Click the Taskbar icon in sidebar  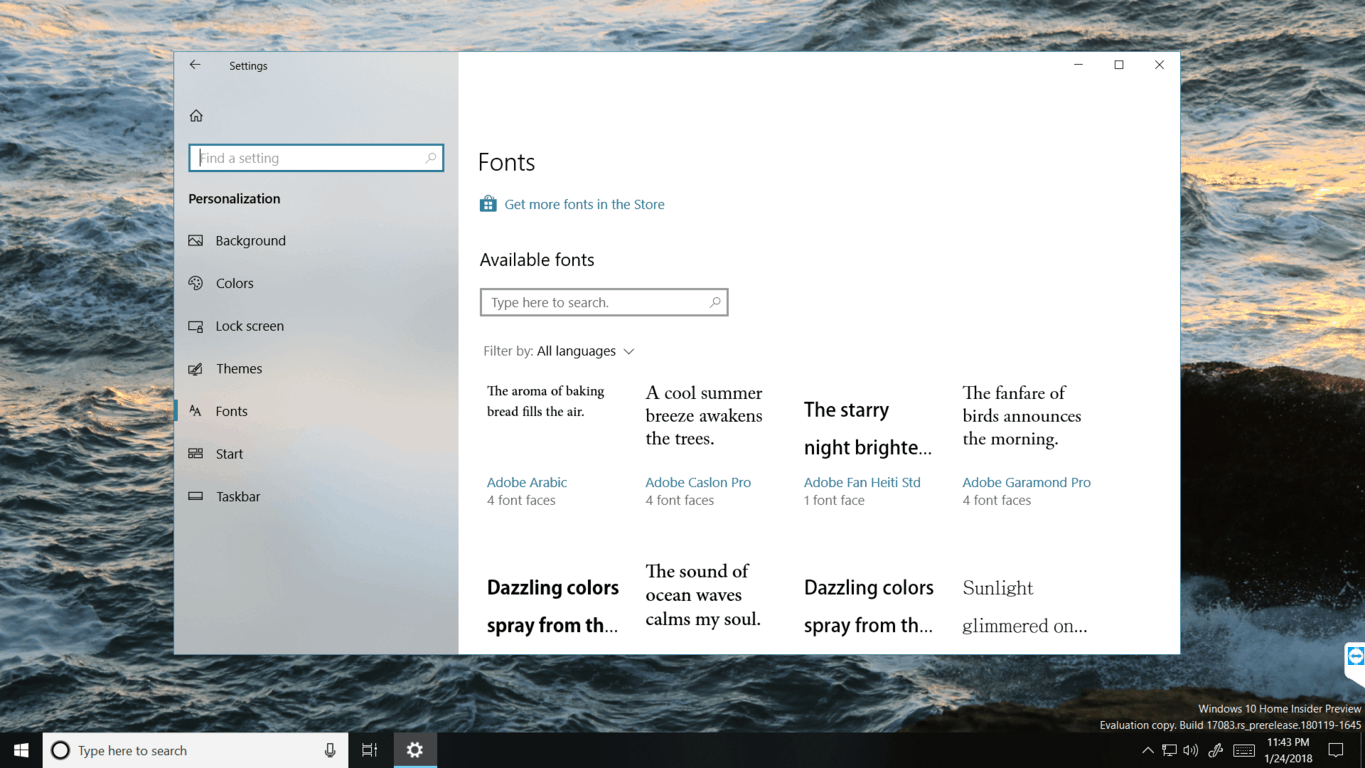pos(196,496)
